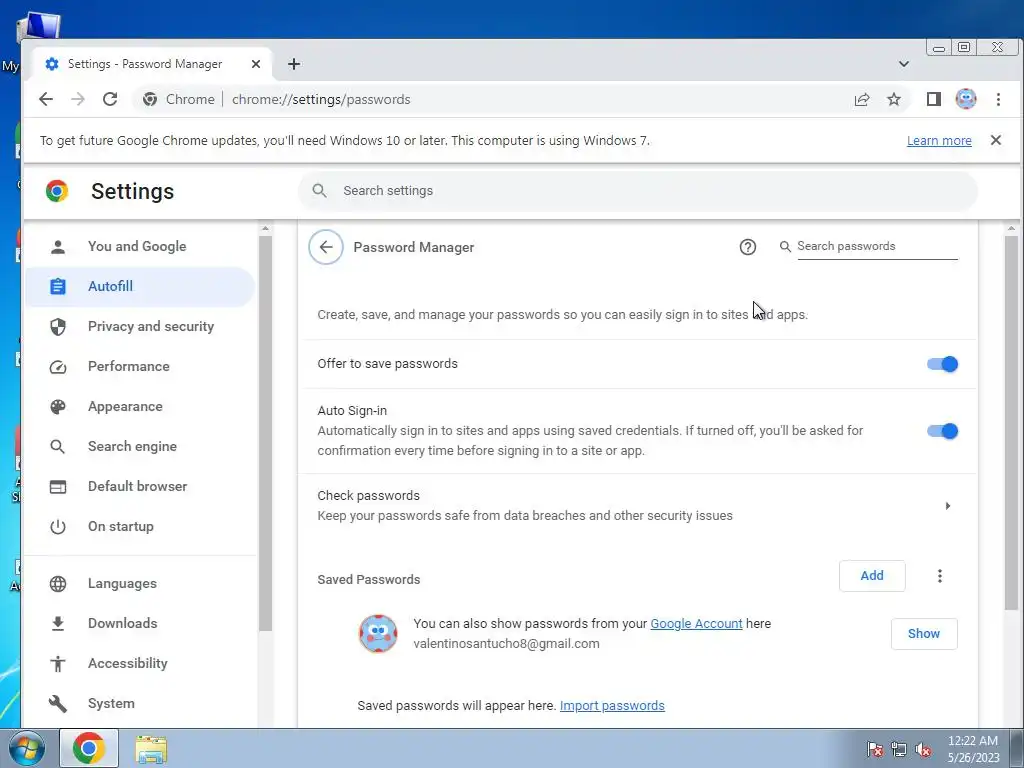The width and height of the screenshot is (1024, 768).
Task: Click the Chrome taskbar icon
Action: point(89,748)
